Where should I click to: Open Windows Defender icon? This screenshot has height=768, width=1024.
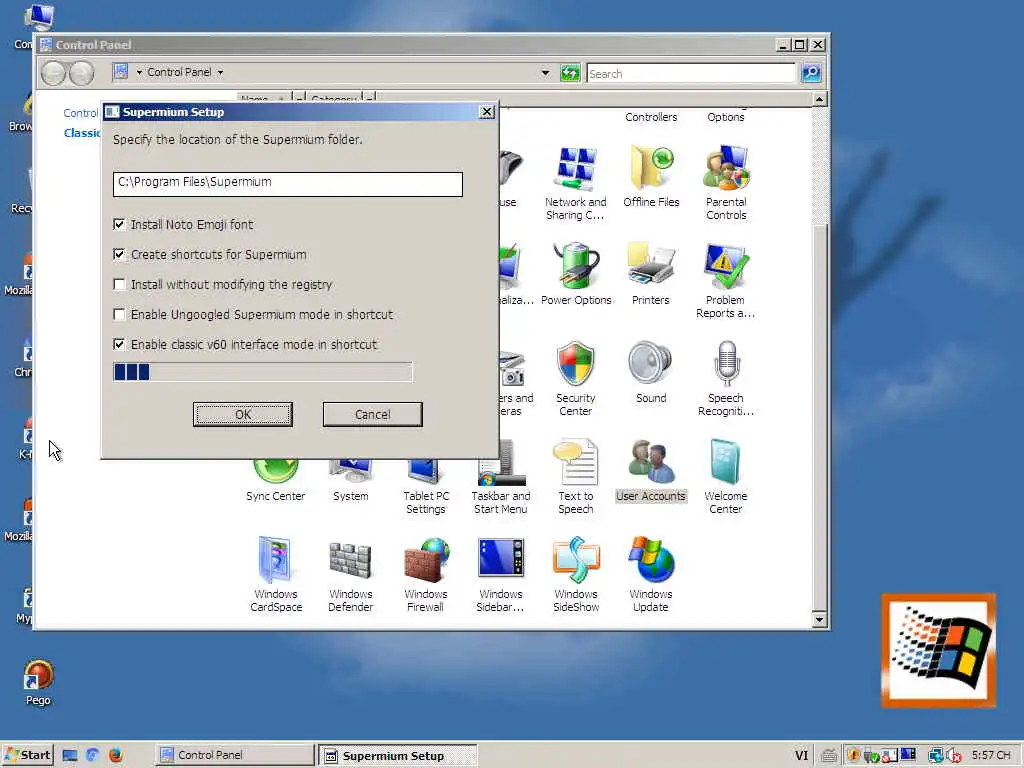(351, 560)
